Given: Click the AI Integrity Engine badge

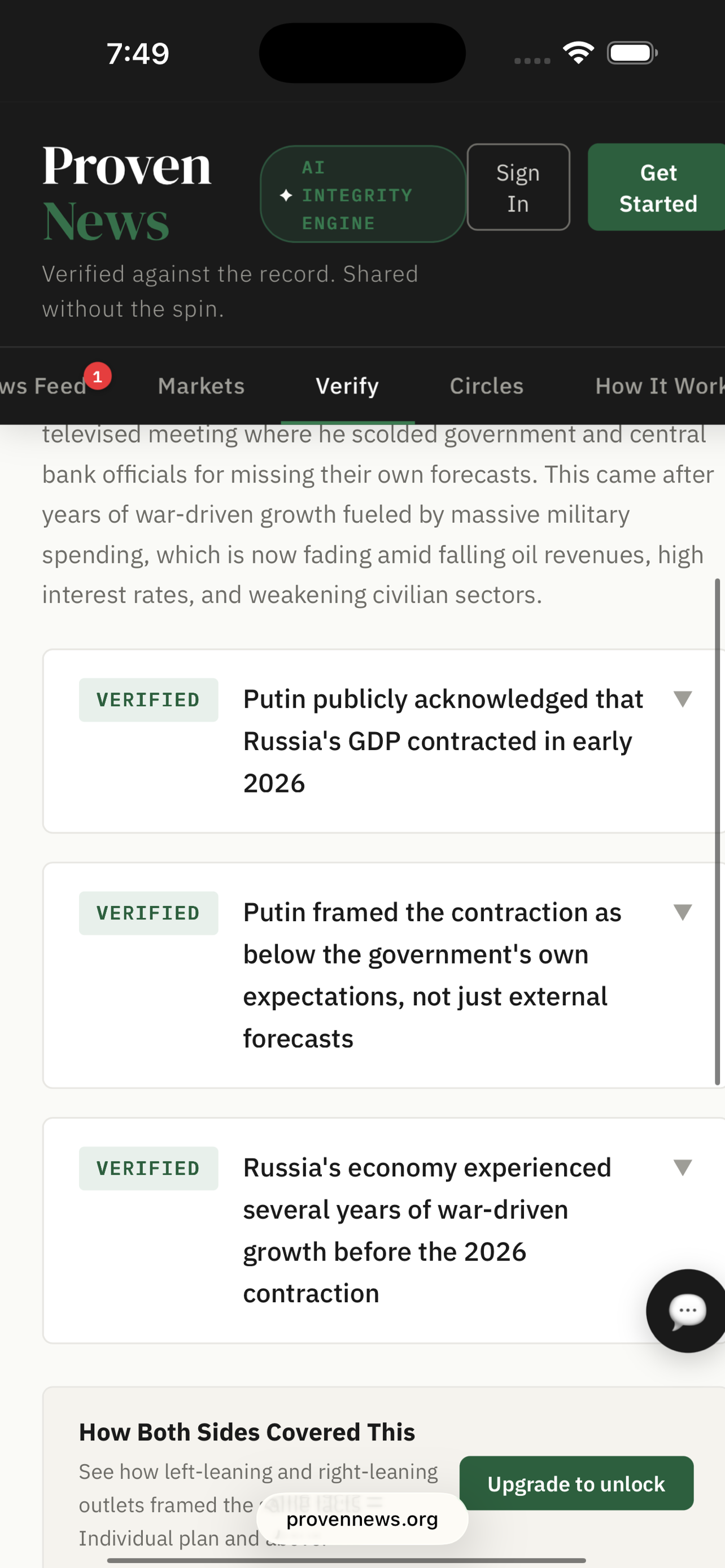Looking at the screenshot, I should (363, 194).
